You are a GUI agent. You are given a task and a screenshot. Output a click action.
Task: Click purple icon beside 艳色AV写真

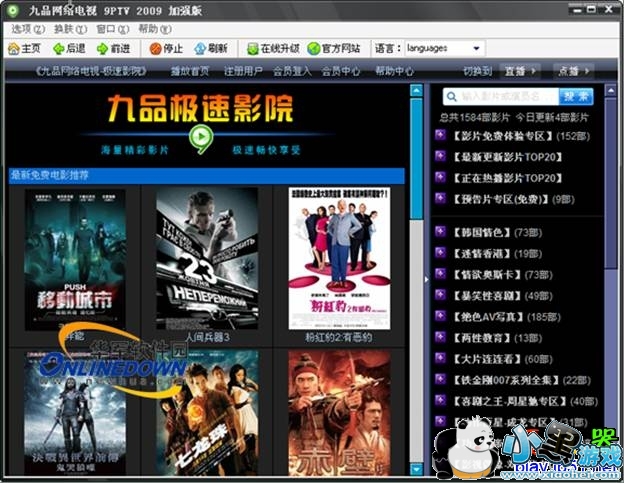point(440,316)
